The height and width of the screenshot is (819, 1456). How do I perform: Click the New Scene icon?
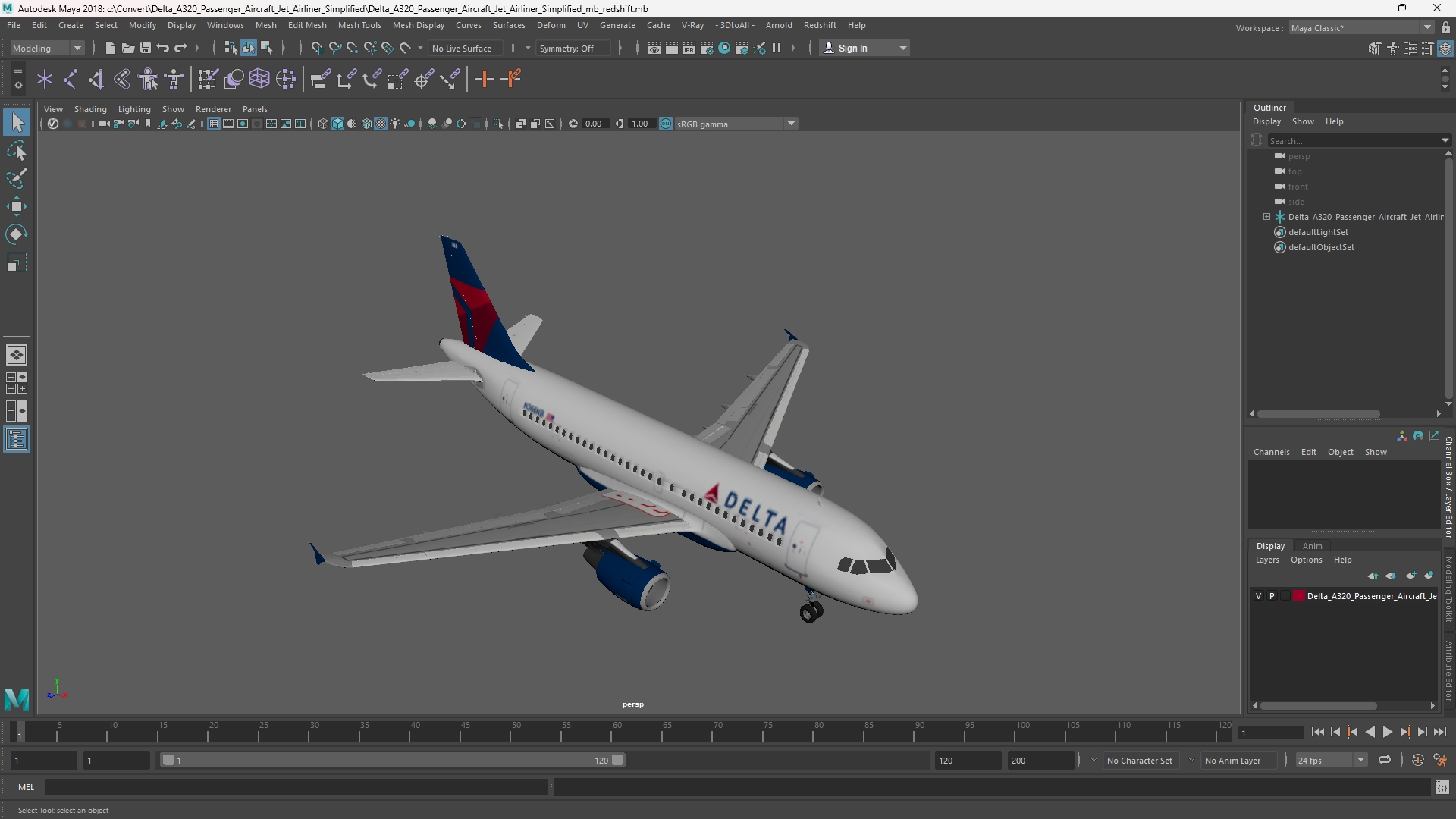(110, 48)
